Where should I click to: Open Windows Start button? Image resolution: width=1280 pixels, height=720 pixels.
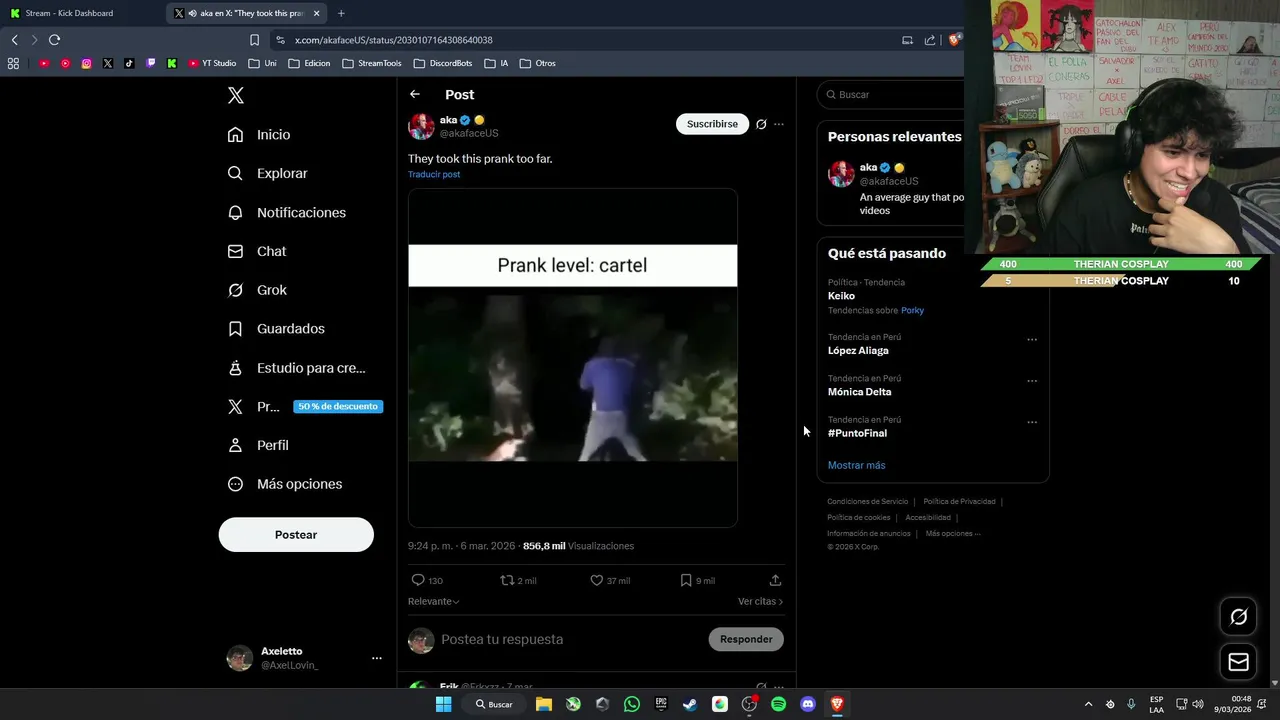[x=443, y=704]
